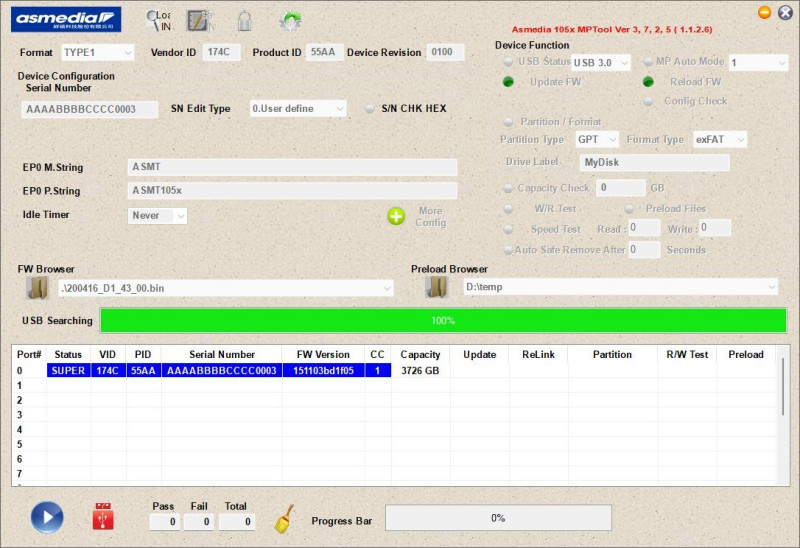Click the asmedia logo

tap(66, 19)
